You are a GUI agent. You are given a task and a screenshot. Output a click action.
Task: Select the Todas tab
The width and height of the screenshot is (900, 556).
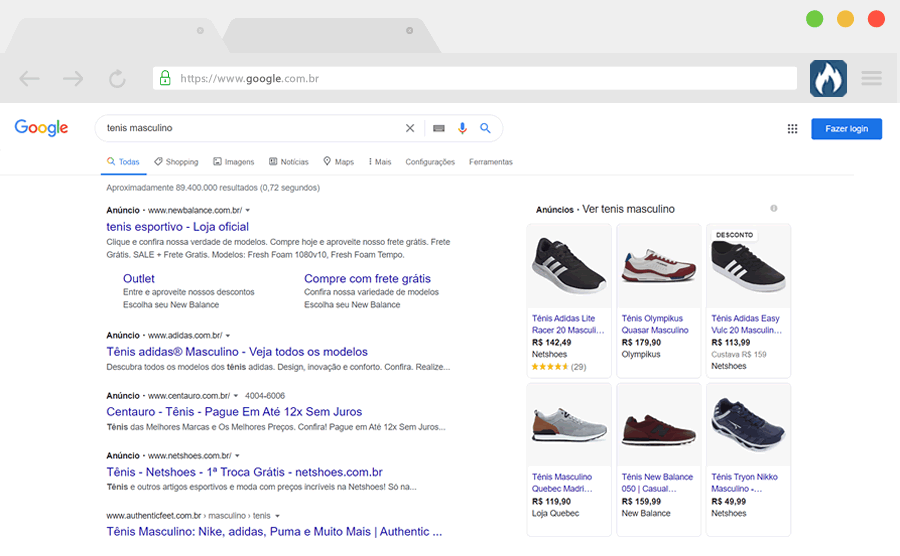click(x=123, y=162)
